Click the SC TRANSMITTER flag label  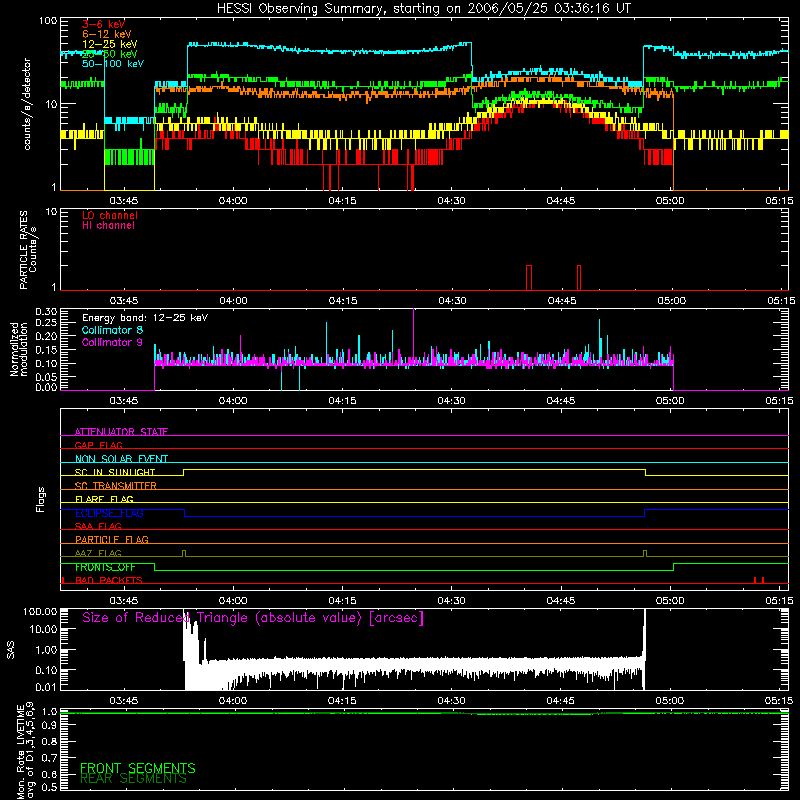(x=116, y=485)
